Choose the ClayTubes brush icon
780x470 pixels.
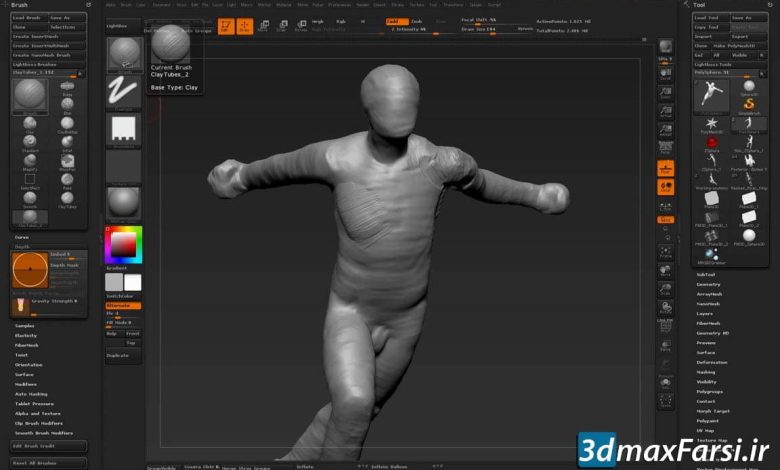[67, 198]
